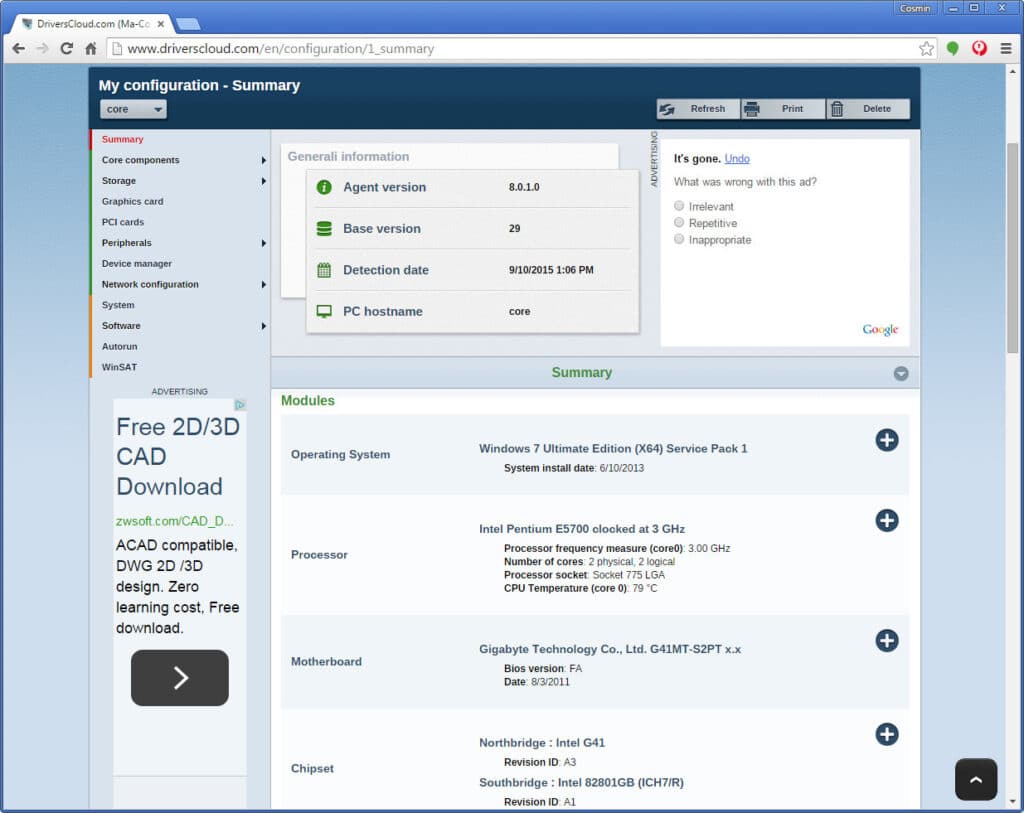Expand the Core components submenu arrow

coord(263,160)
